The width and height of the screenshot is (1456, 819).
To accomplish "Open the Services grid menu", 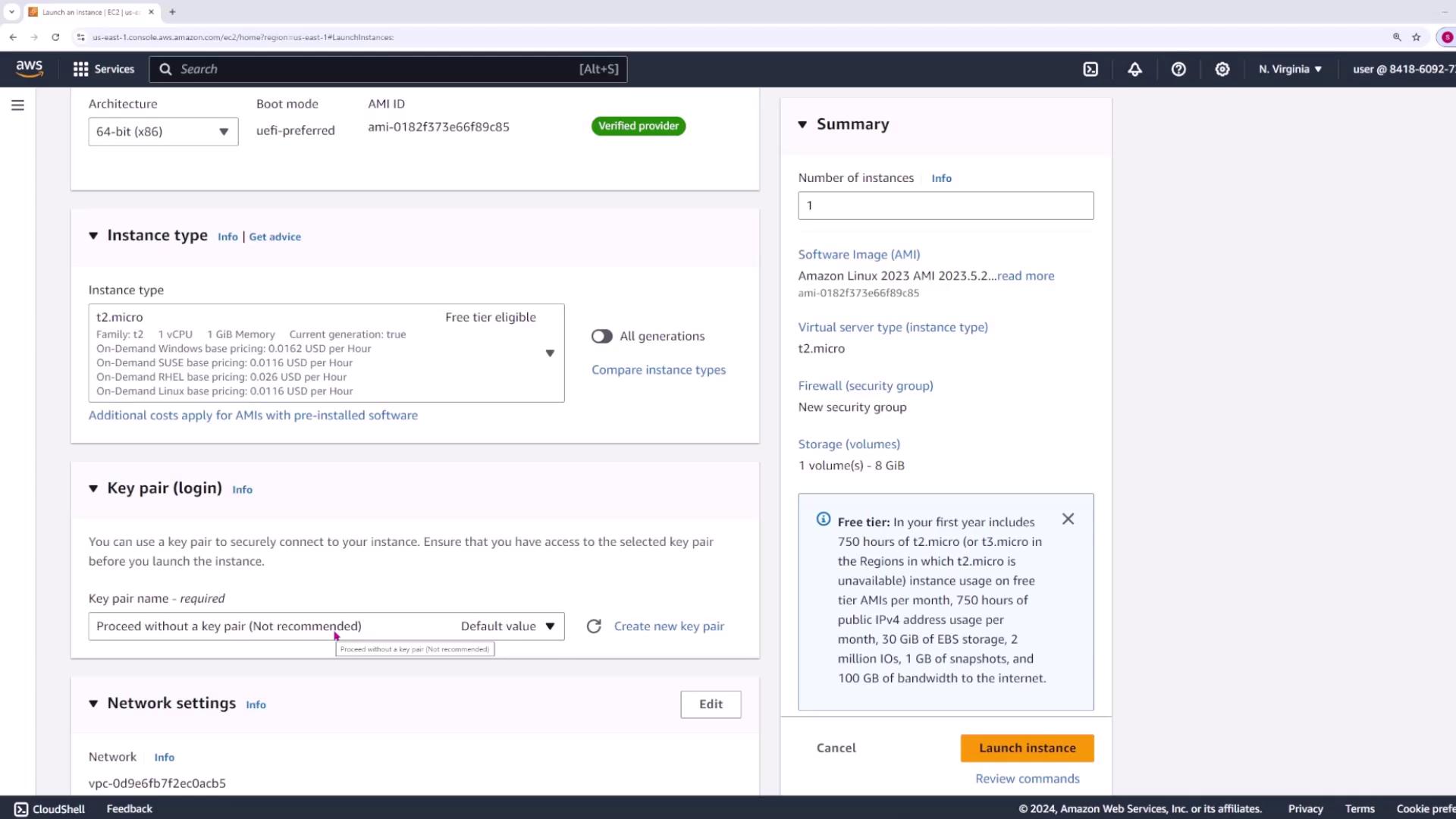I will tap(103, 69).
